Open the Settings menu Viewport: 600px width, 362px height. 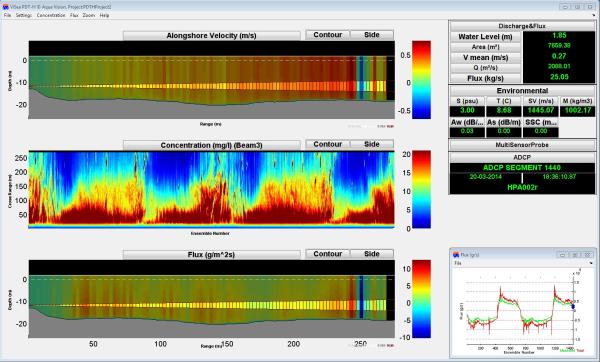click(x=24, y=15)
